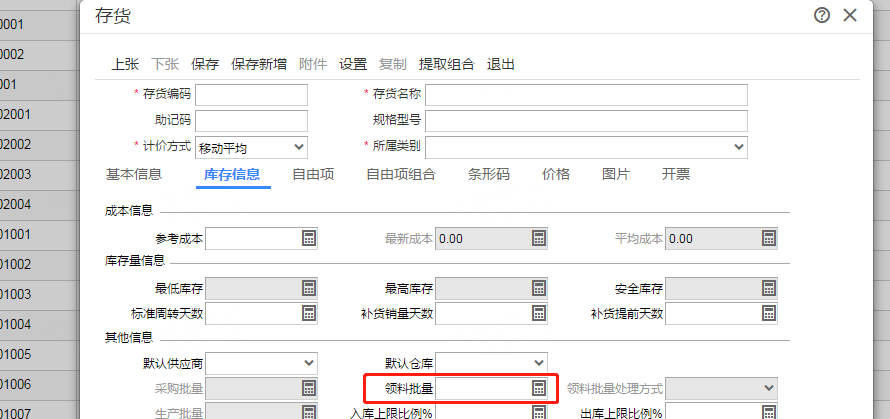Expand the 领料批量处理方式 dropdown
890x419 pixels.
769,388
